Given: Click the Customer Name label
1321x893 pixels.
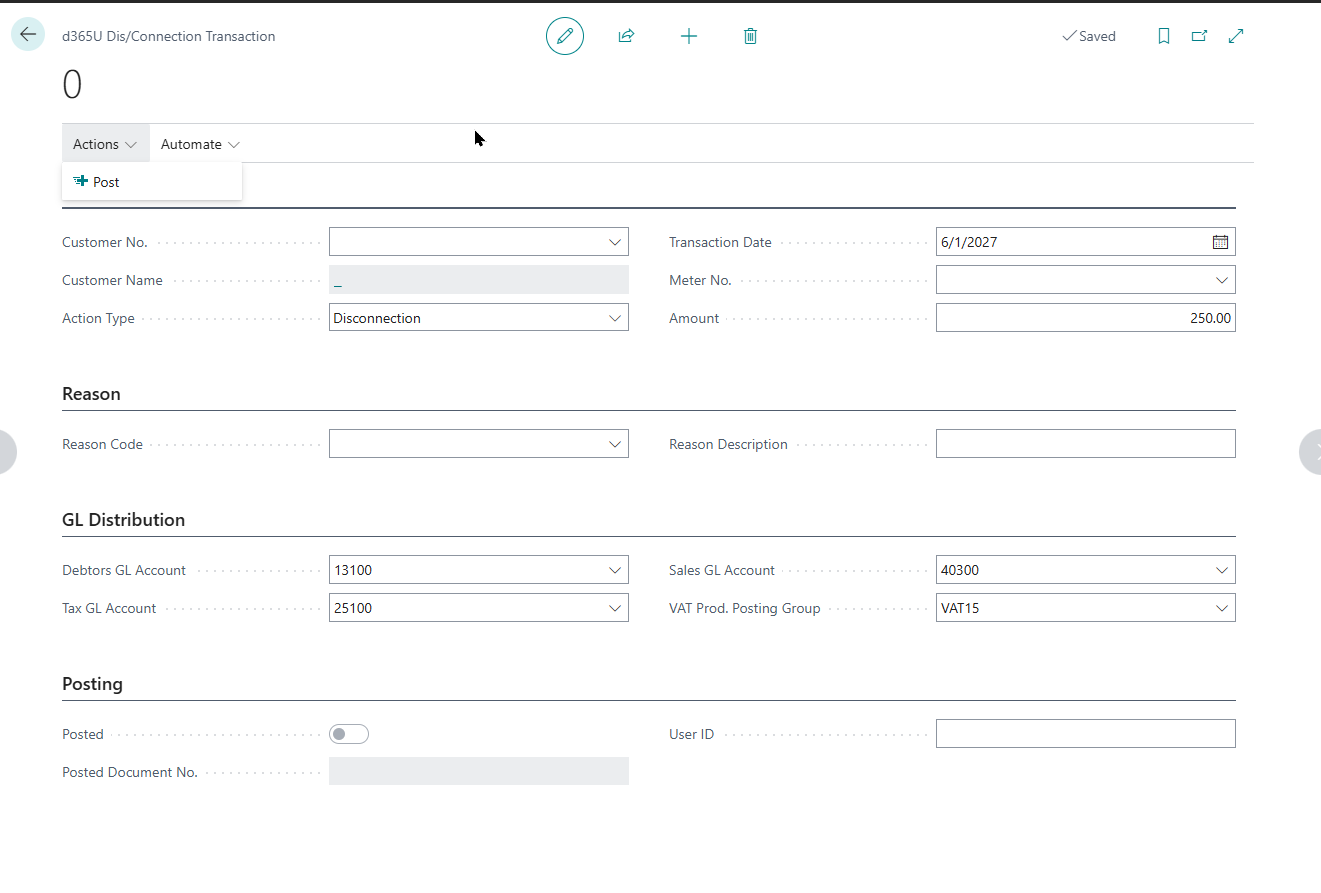Looking at the screenshot, I should [x=112, y=280].
